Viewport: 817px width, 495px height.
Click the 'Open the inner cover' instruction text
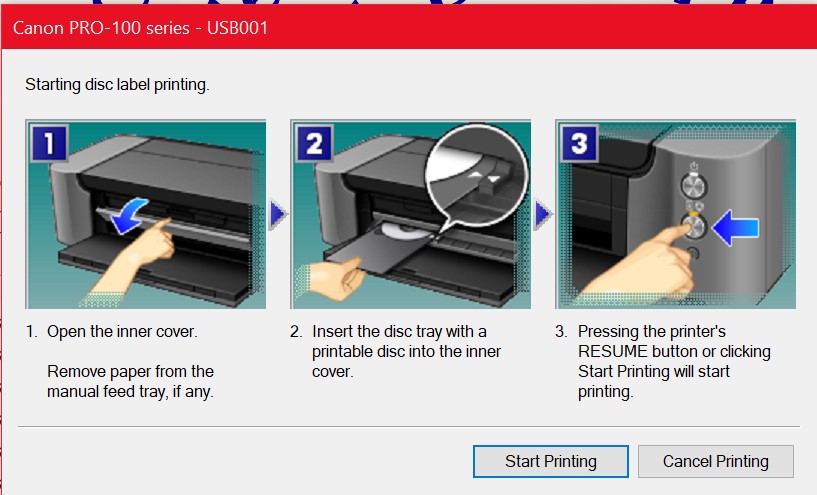coord(122,331)
